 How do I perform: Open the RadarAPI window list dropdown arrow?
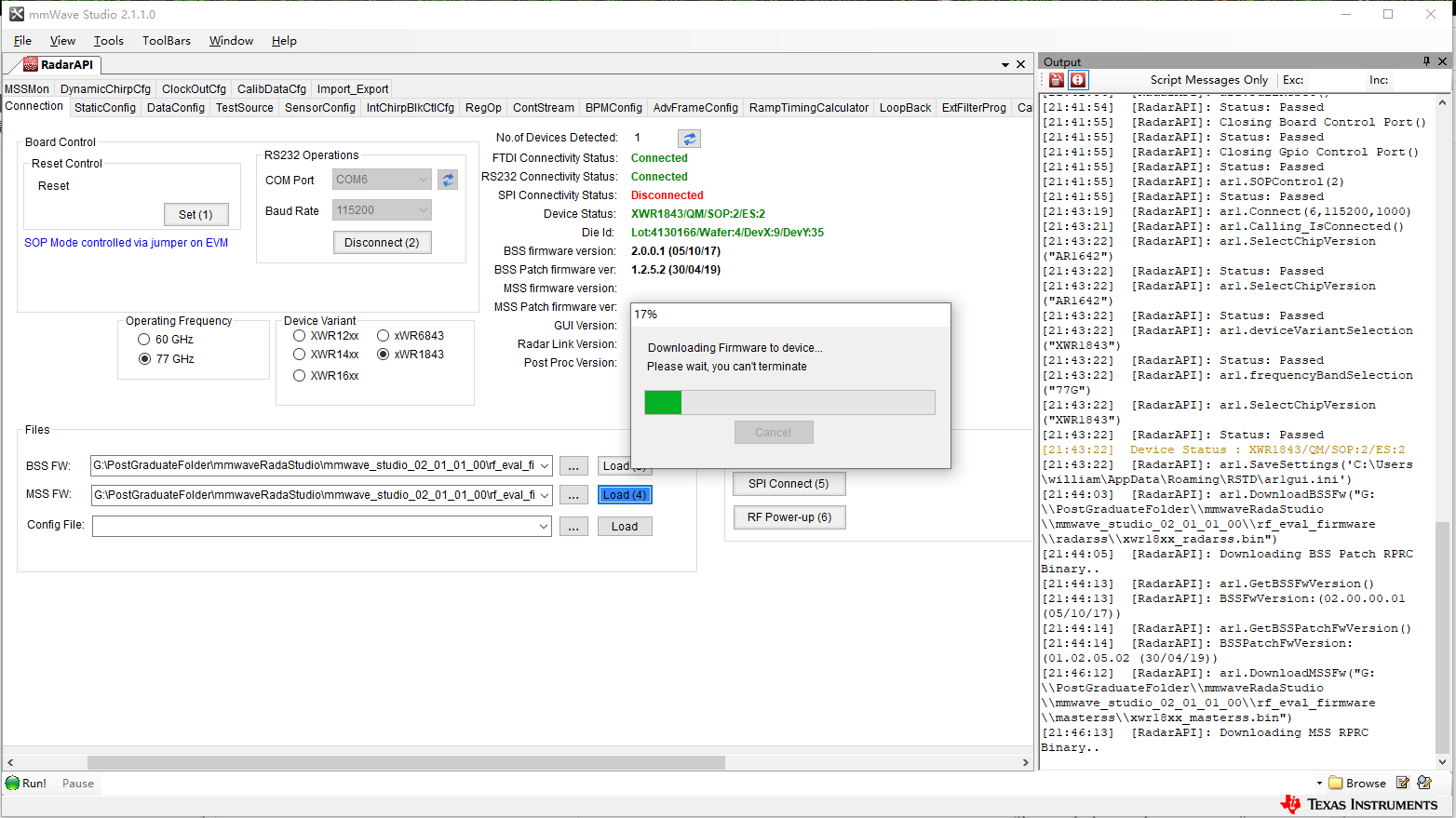click(1005, 65)
